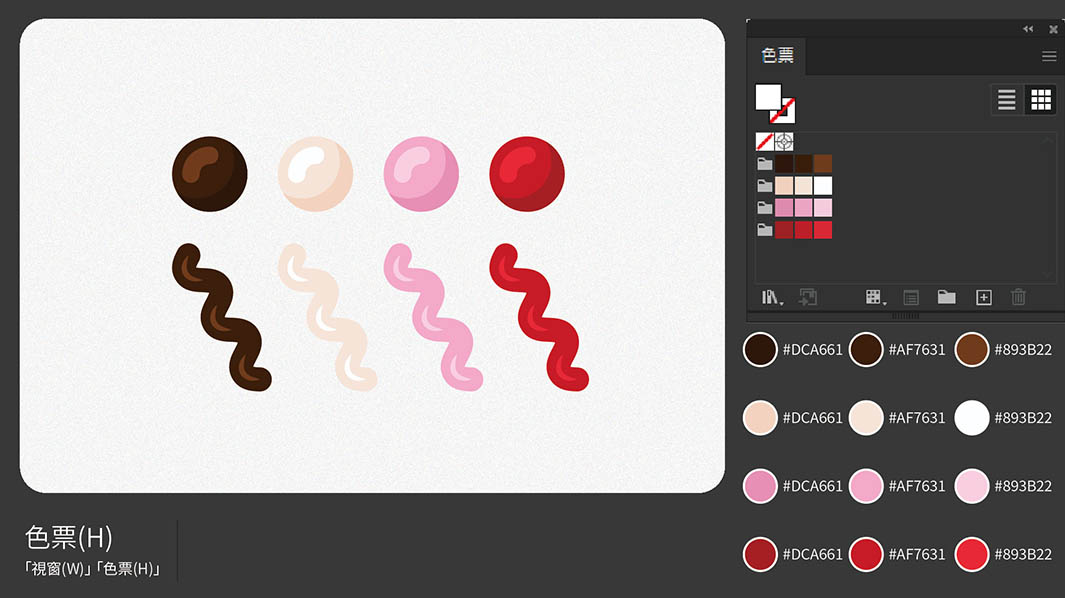Click #AF7631 label beside middle brown circle
Screen dimensions: 1065x598
[x=917, y=349]
